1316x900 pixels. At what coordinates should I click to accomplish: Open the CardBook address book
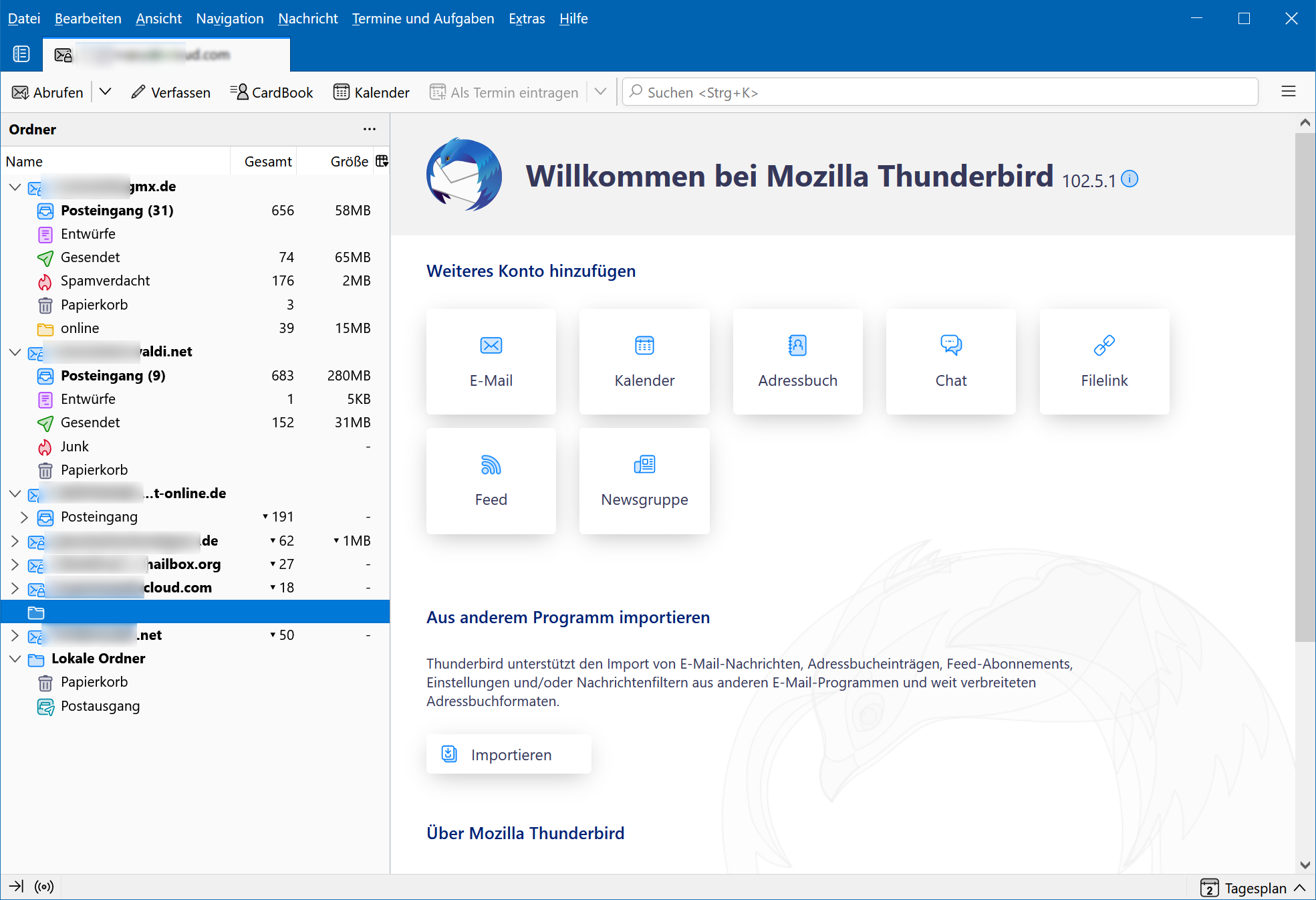(x=271, y=92)
